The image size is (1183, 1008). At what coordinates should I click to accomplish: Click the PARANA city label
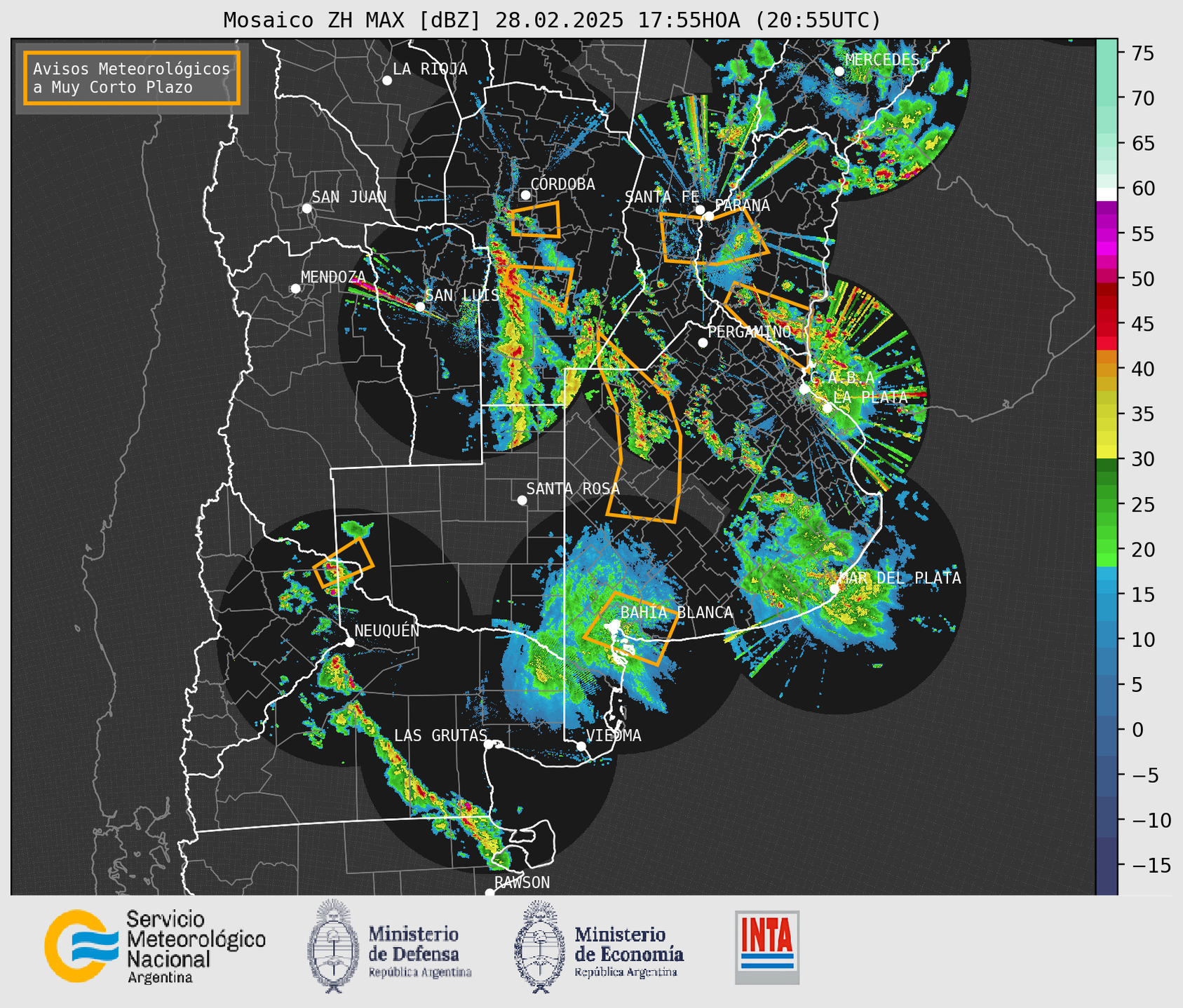click(x=742, y=205)
